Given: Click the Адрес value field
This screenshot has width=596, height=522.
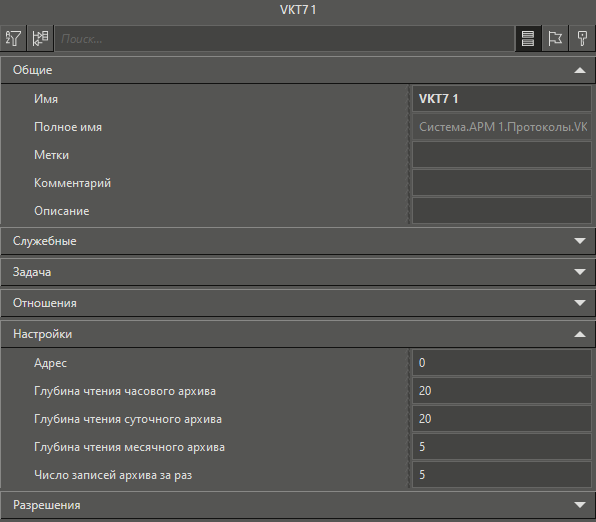Looking at the screenshot, I should [x=502, y=363].
